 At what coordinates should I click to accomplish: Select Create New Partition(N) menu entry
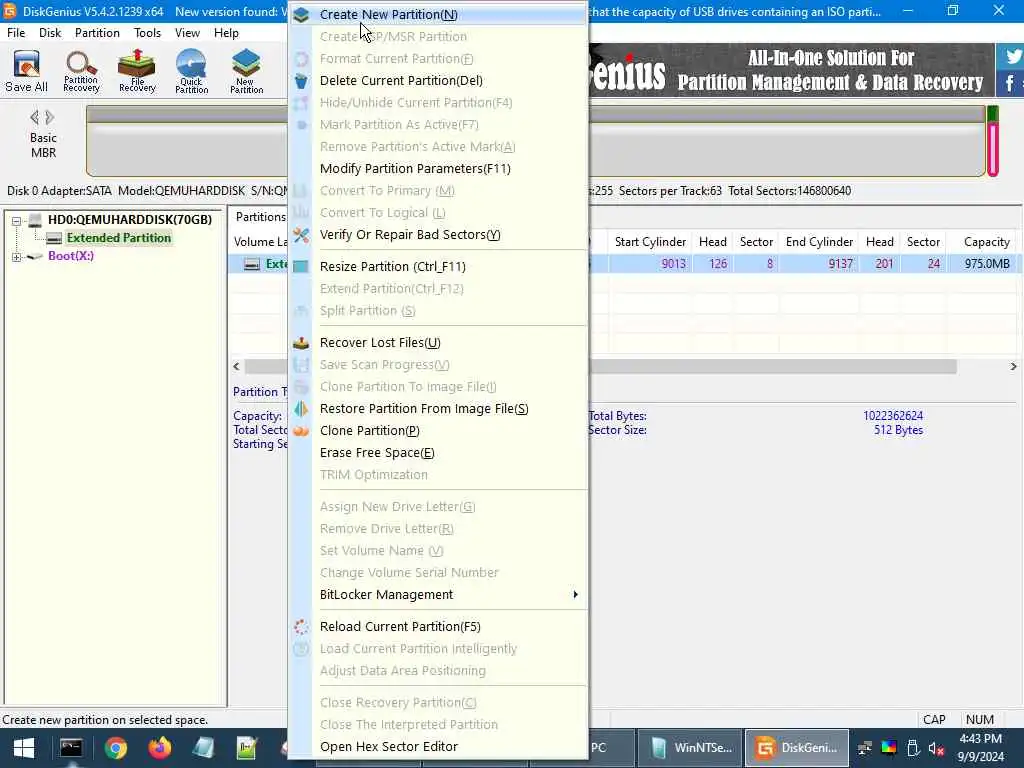438,14
